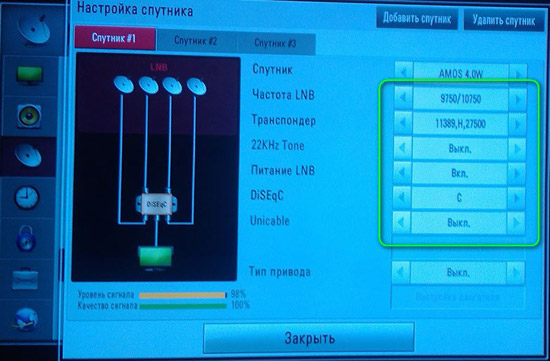This screenshot has width=550, height=361.
Task: Click the Удалить спутник button
Action: [x=504, y=20]
